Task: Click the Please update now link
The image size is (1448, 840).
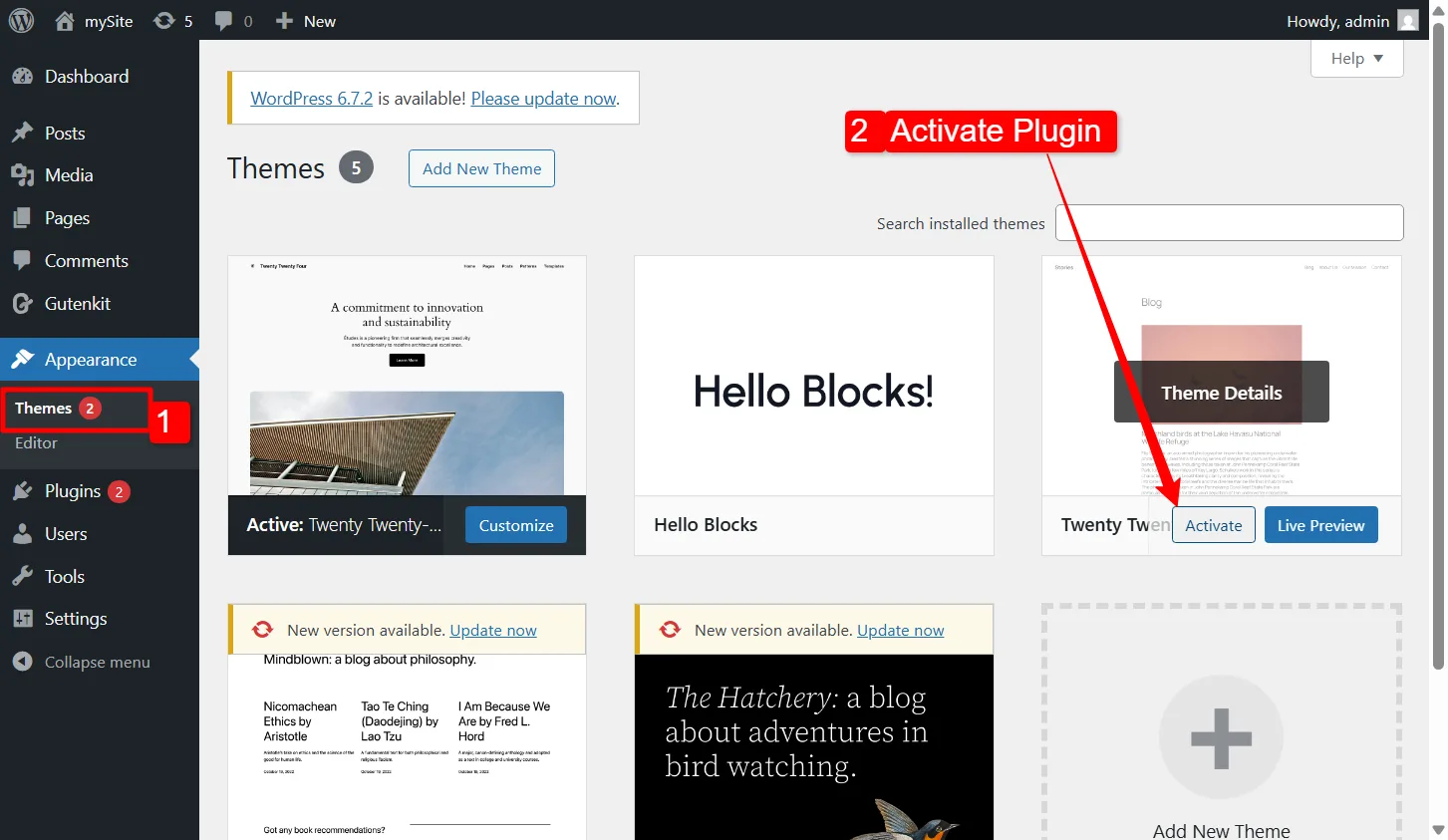Action: coord(543,99)
